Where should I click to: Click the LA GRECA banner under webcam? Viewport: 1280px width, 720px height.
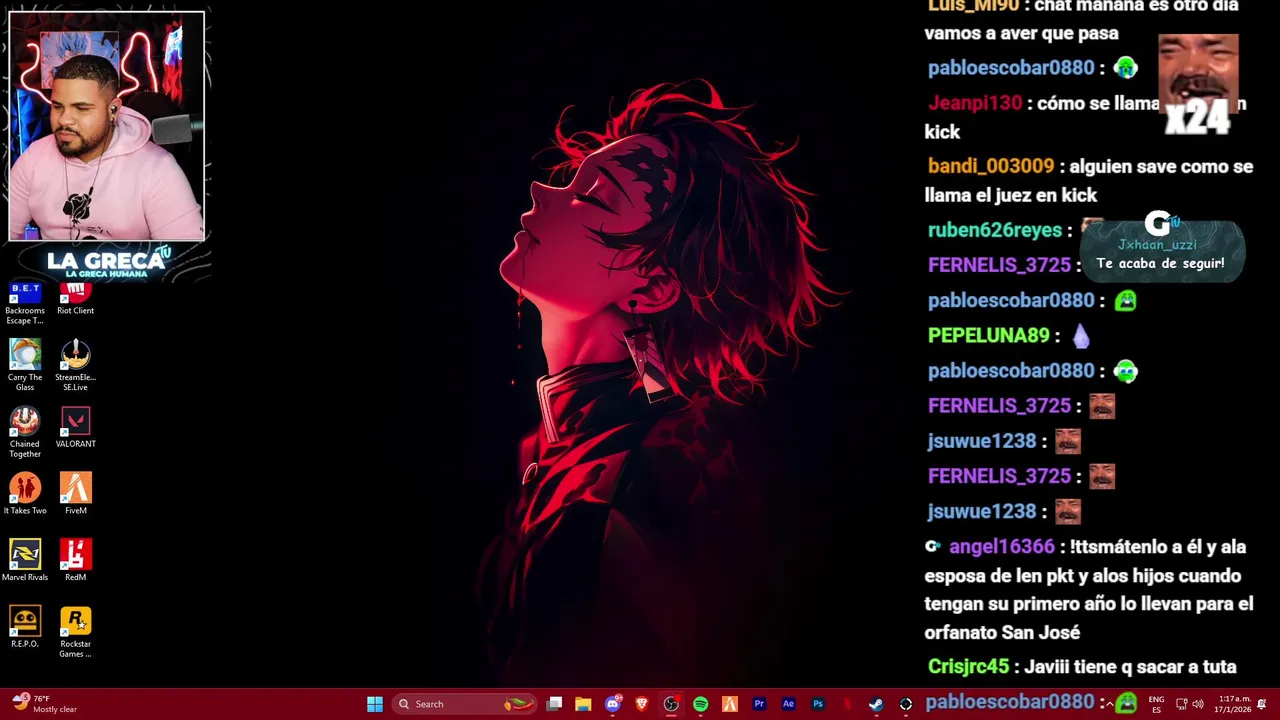click(106, 263)
